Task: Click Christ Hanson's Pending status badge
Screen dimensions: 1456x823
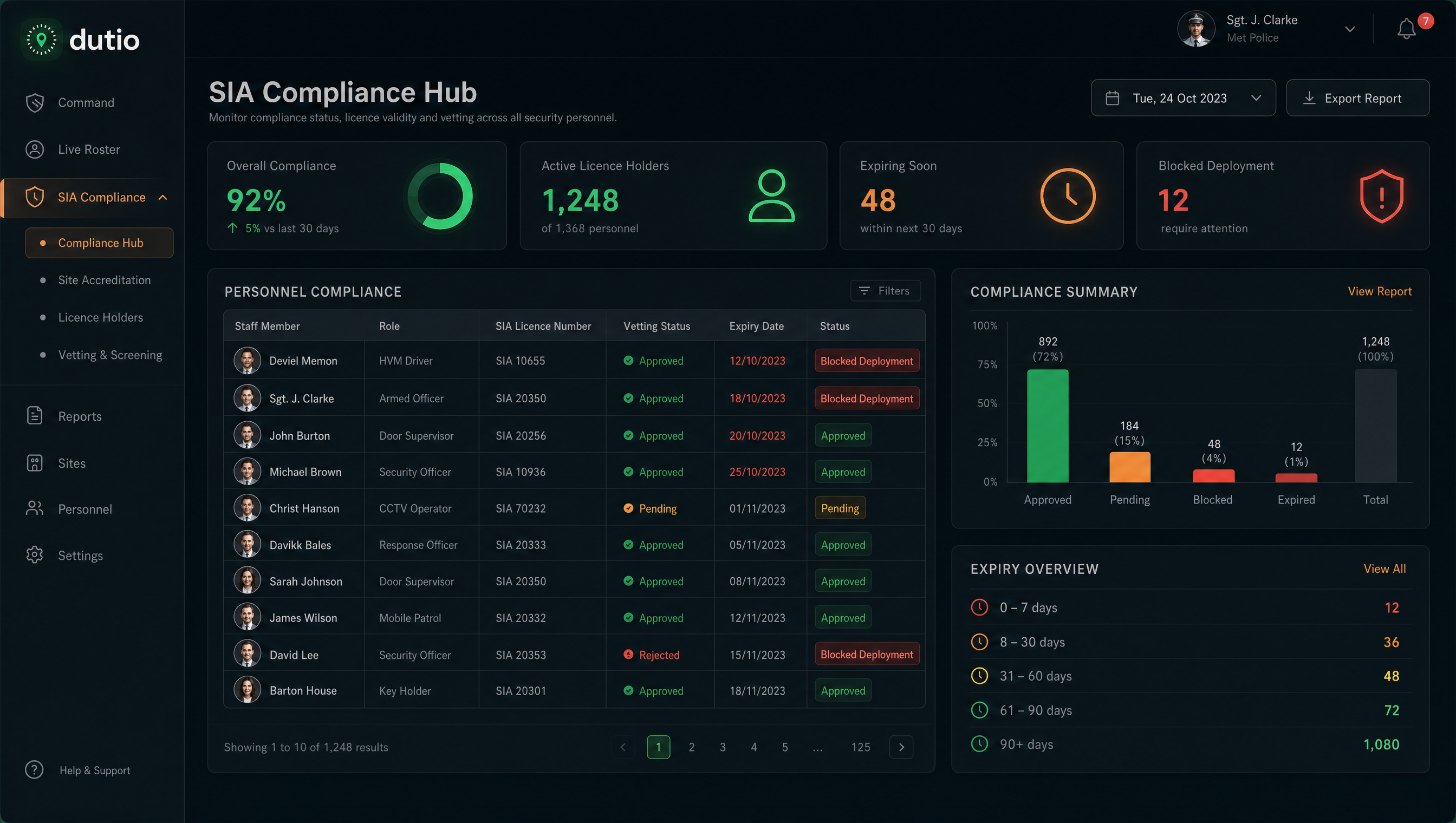Action: pos(840,508)
